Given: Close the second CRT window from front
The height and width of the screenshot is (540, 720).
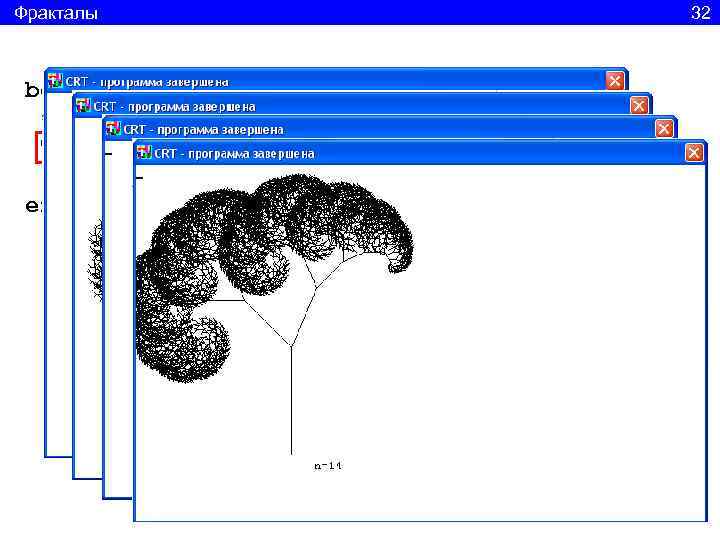Looking at the screenshot, I should pos(664,129).
